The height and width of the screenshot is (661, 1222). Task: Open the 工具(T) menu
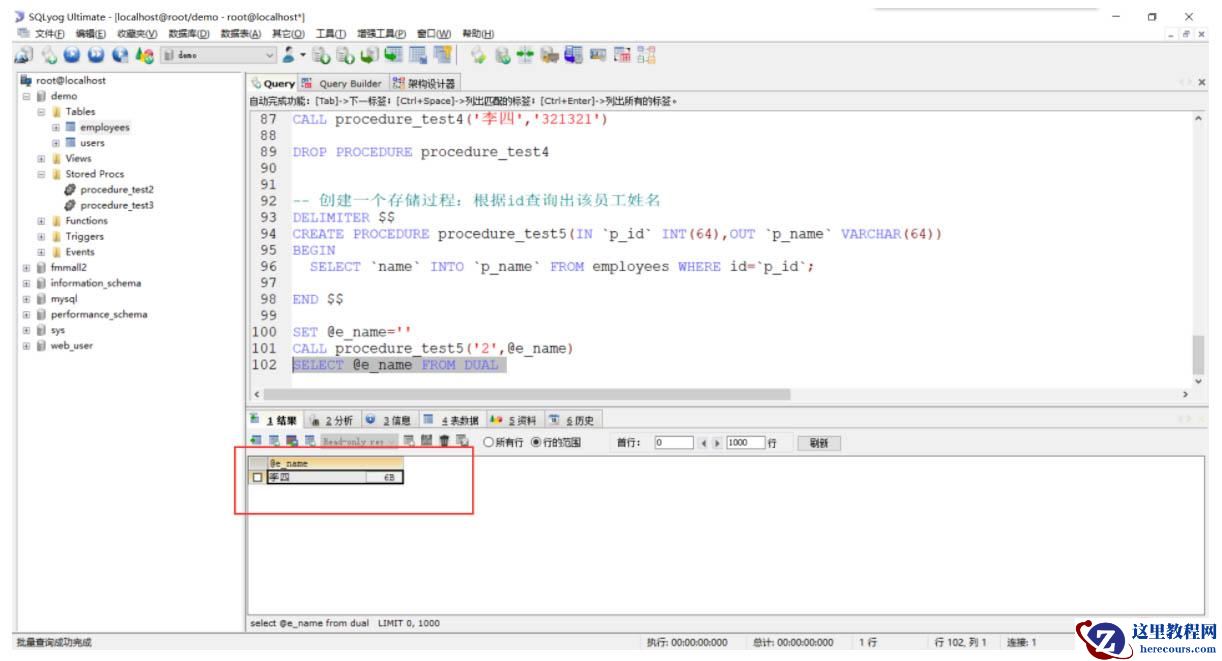[x=330, y=34]
